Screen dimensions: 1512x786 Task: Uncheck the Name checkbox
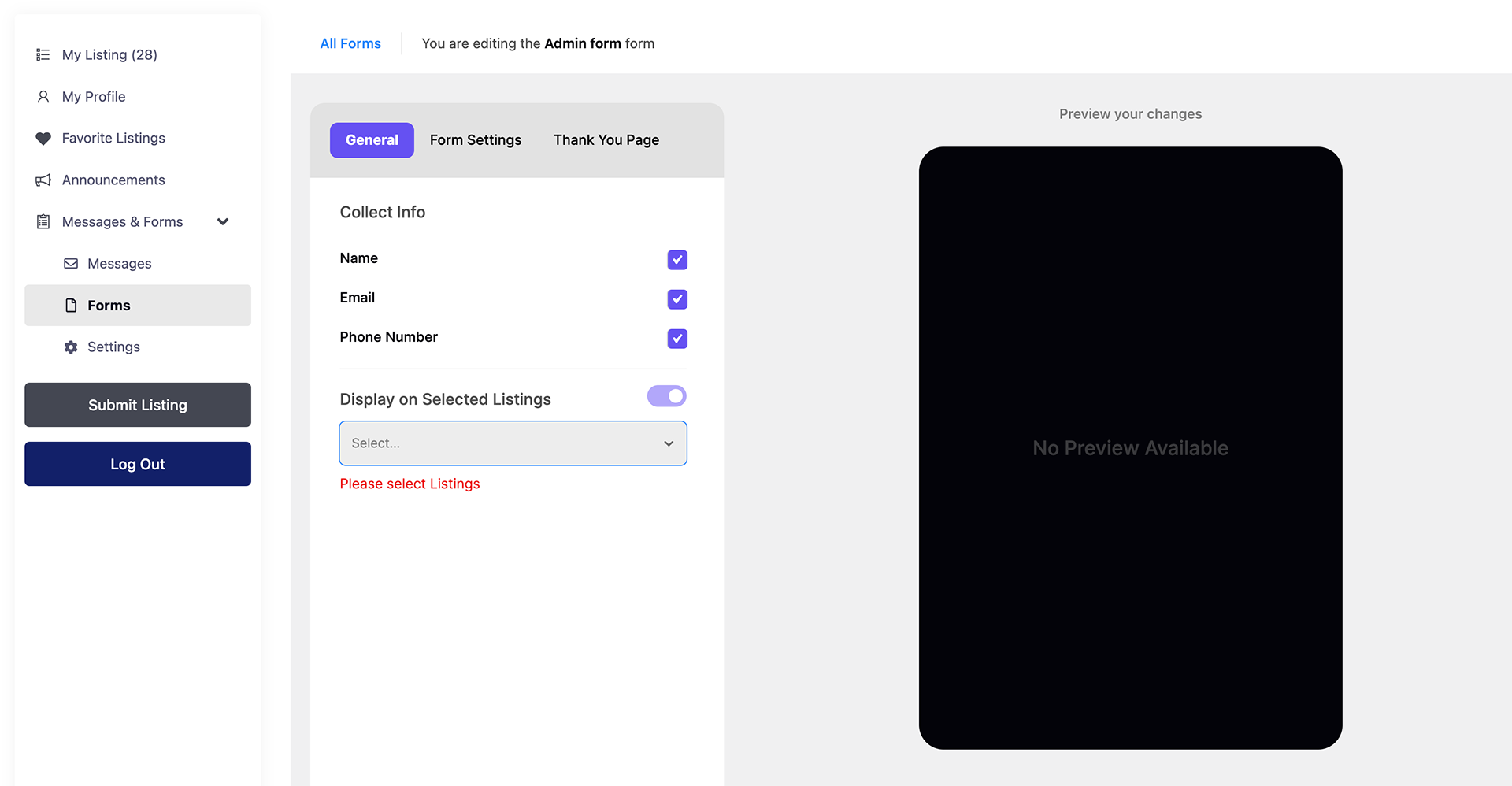(676, 260)
